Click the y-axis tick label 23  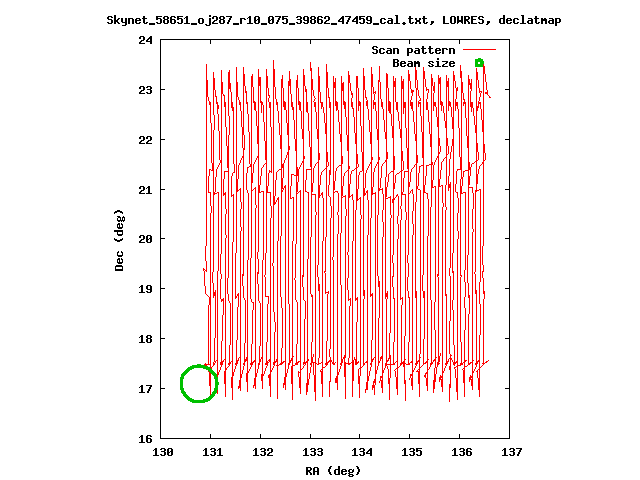click(x=145, y=90)
